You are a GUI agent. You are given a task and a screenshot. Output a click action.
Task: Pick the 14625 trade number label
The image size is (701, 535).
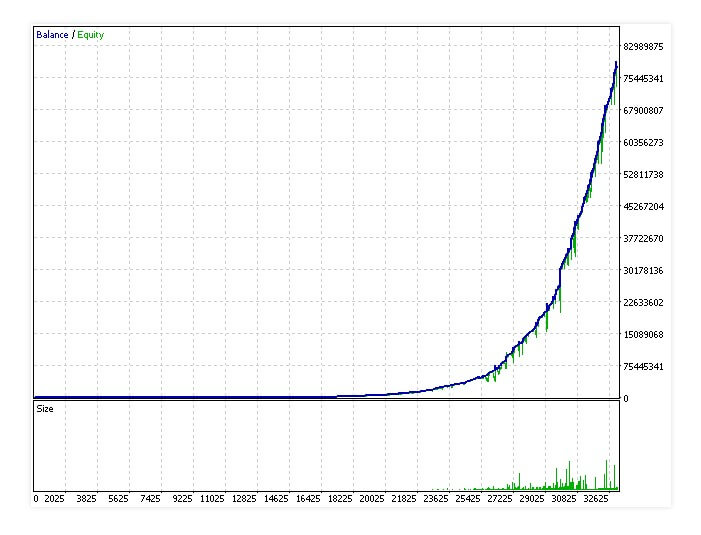pyautogui.click(x=276, y=498)
